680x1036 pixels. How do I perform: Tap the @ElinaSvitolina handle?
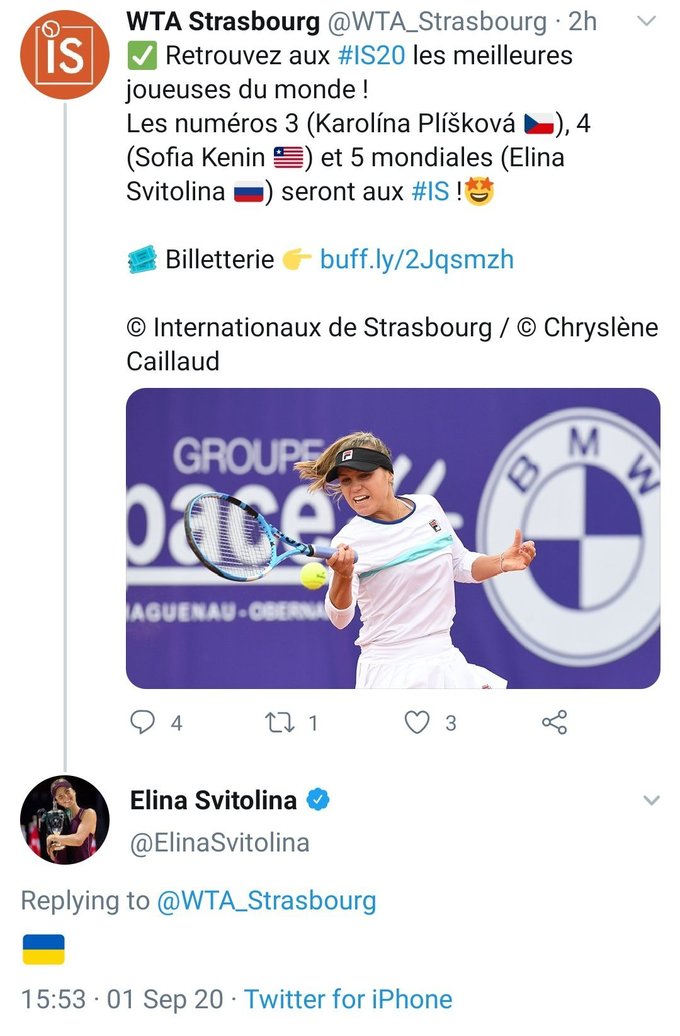coord(219,842)
